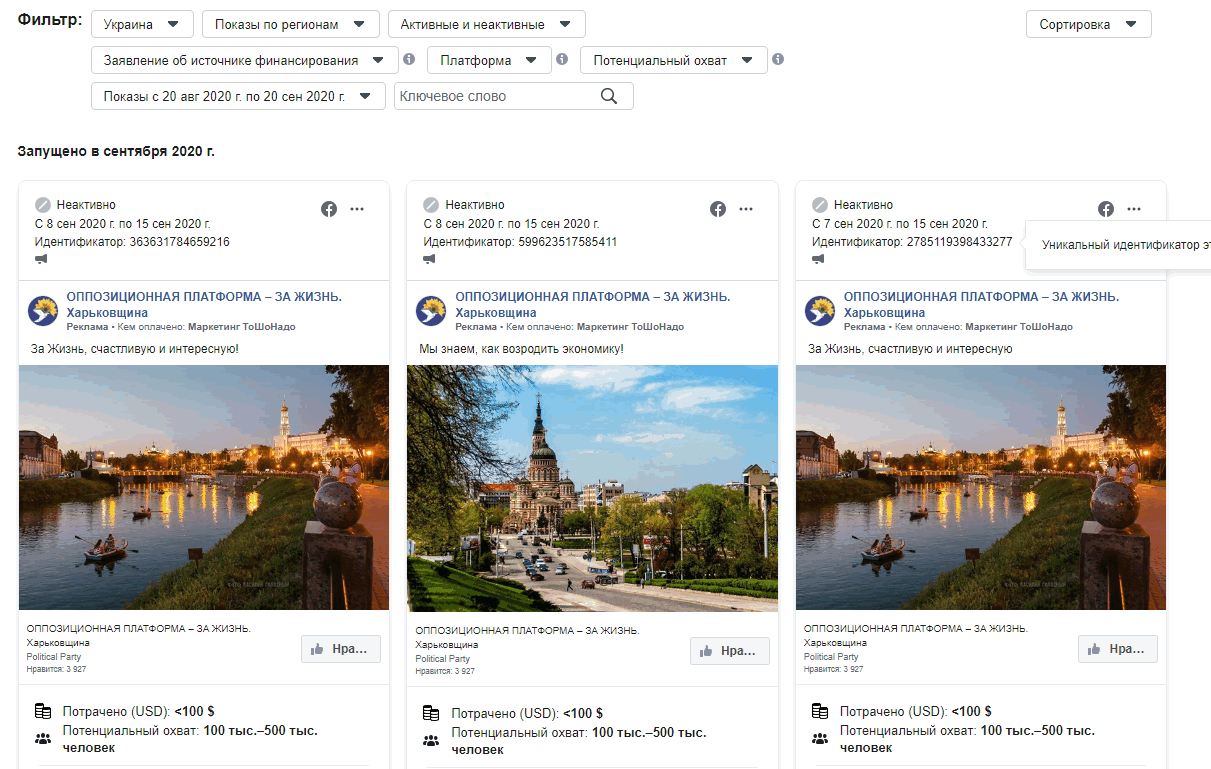Open Активные и неактивные status filter
The width and height of the screenshot is (1211, 769).
pos(486,24)
